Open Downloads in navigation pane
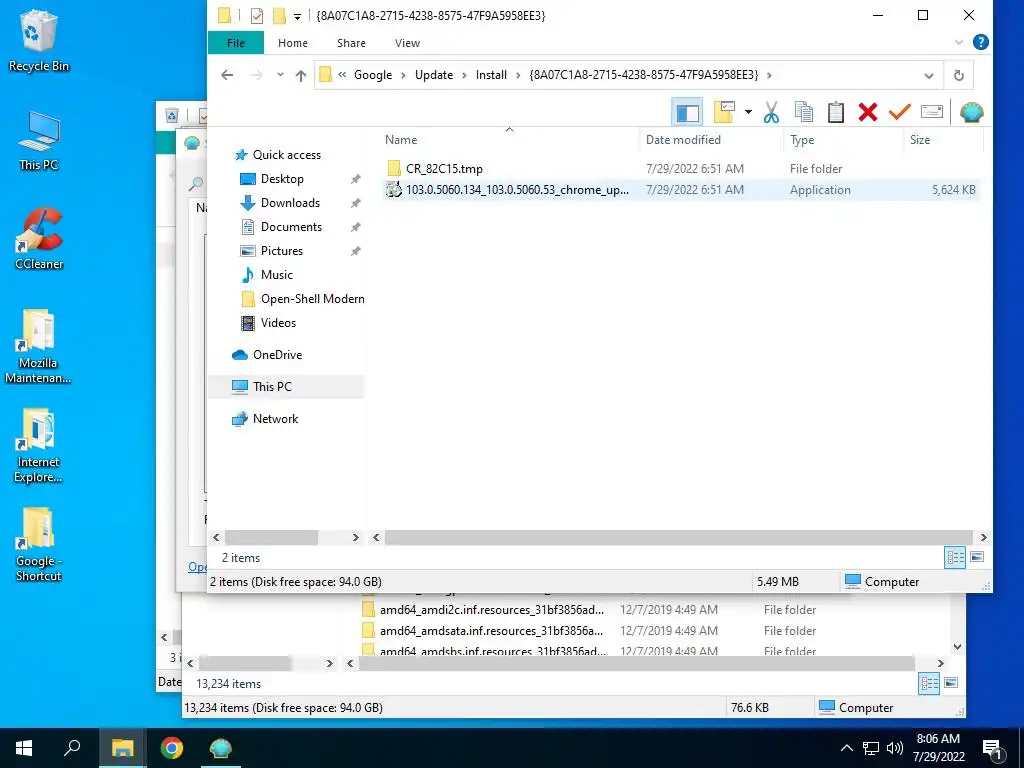1024x768 pixels. [x=290, y=203]
